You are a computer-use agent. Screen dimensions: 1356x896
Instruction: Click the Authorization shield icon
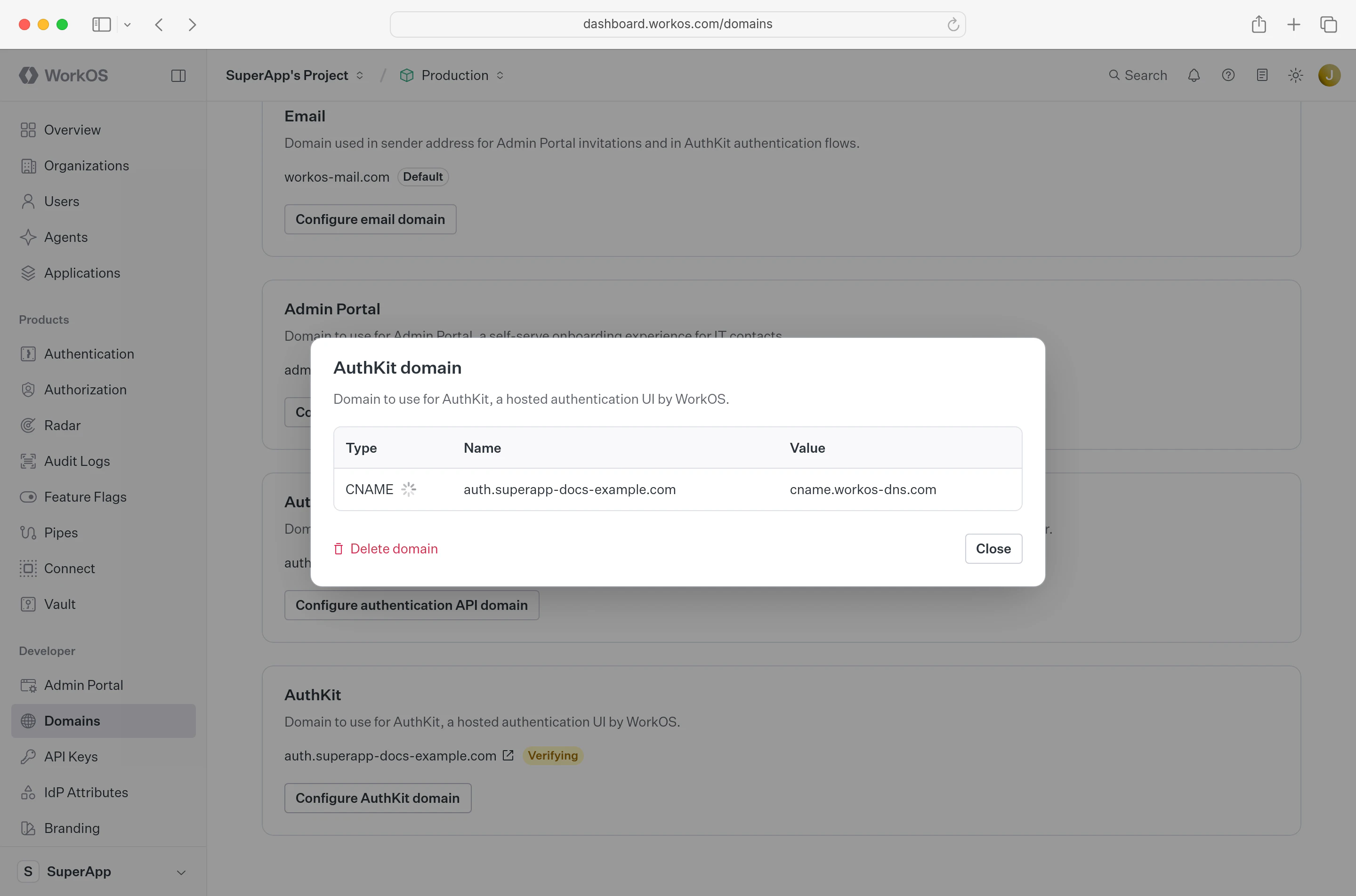28,390
